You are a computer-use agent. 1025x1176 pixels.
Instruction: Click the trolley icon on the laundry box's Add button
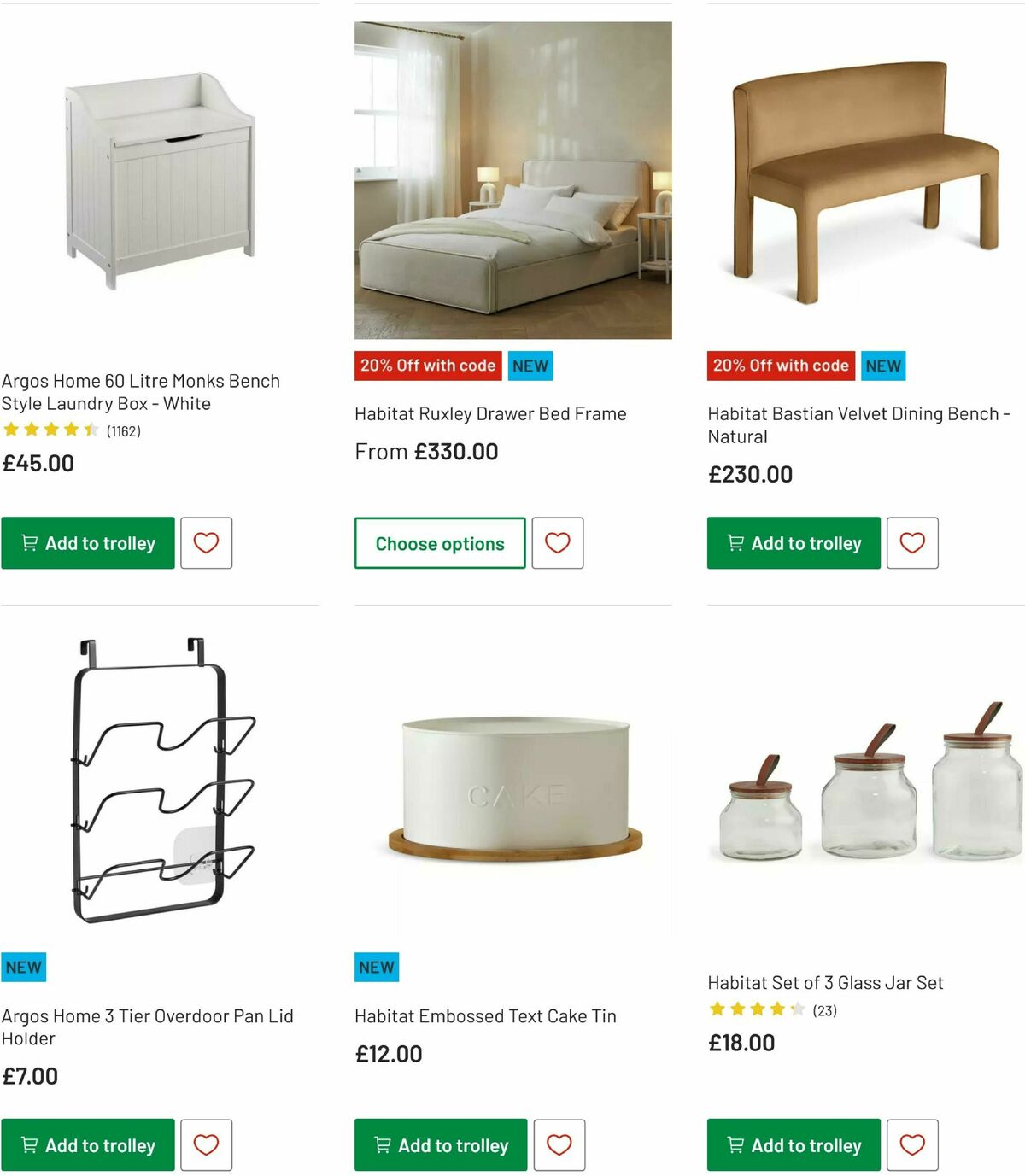pyautogui.click(x=28, y=543)
